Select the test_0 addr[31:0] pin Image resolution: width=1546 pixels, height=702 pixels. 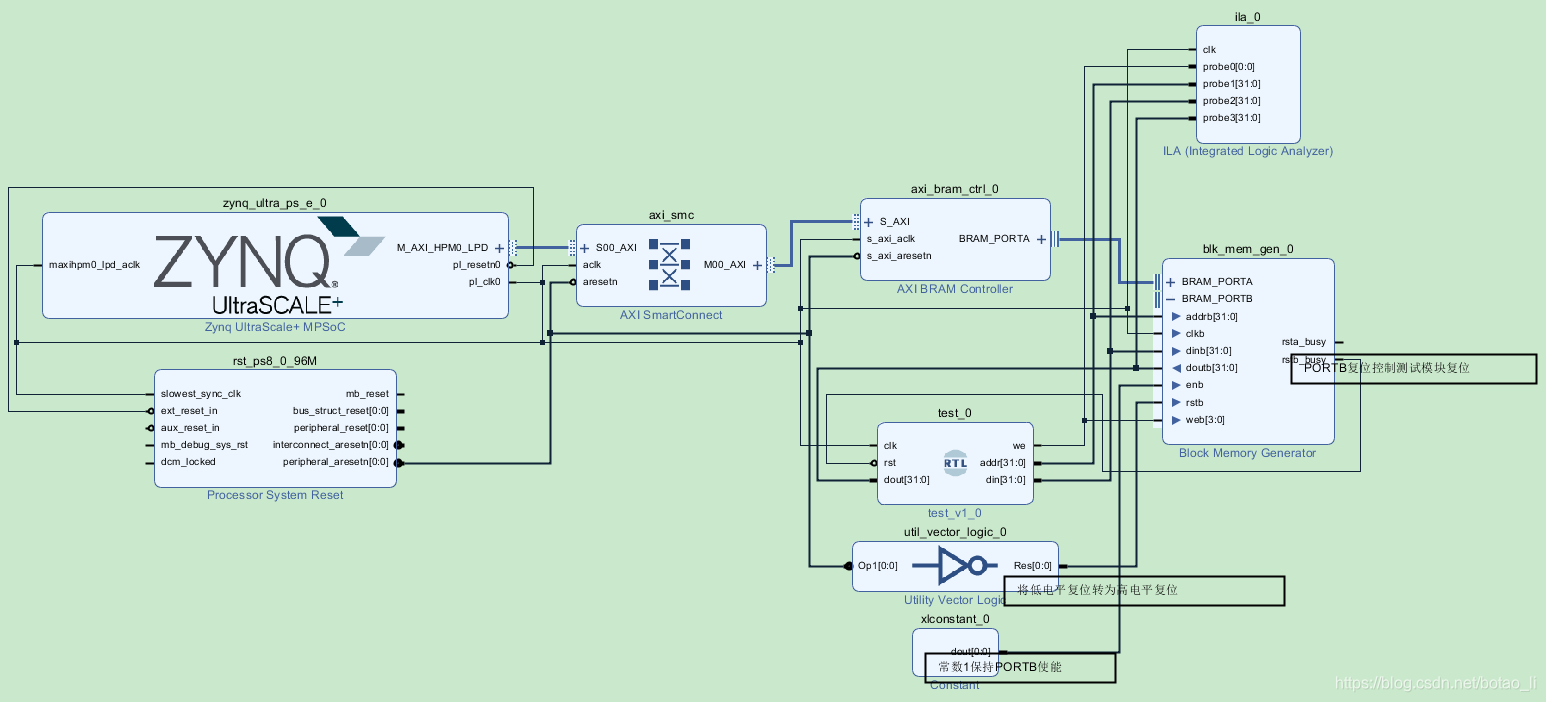coord(1004,462)
